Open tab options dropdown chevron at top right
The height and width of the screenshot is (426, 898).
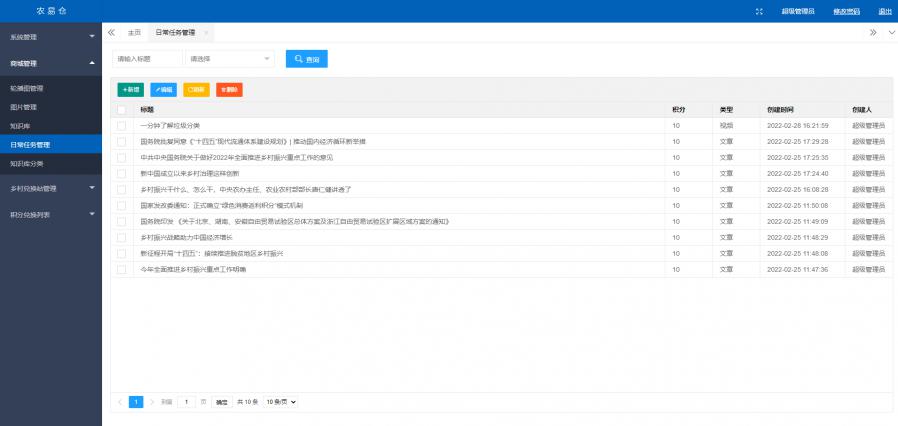click(x=891, y=32)
